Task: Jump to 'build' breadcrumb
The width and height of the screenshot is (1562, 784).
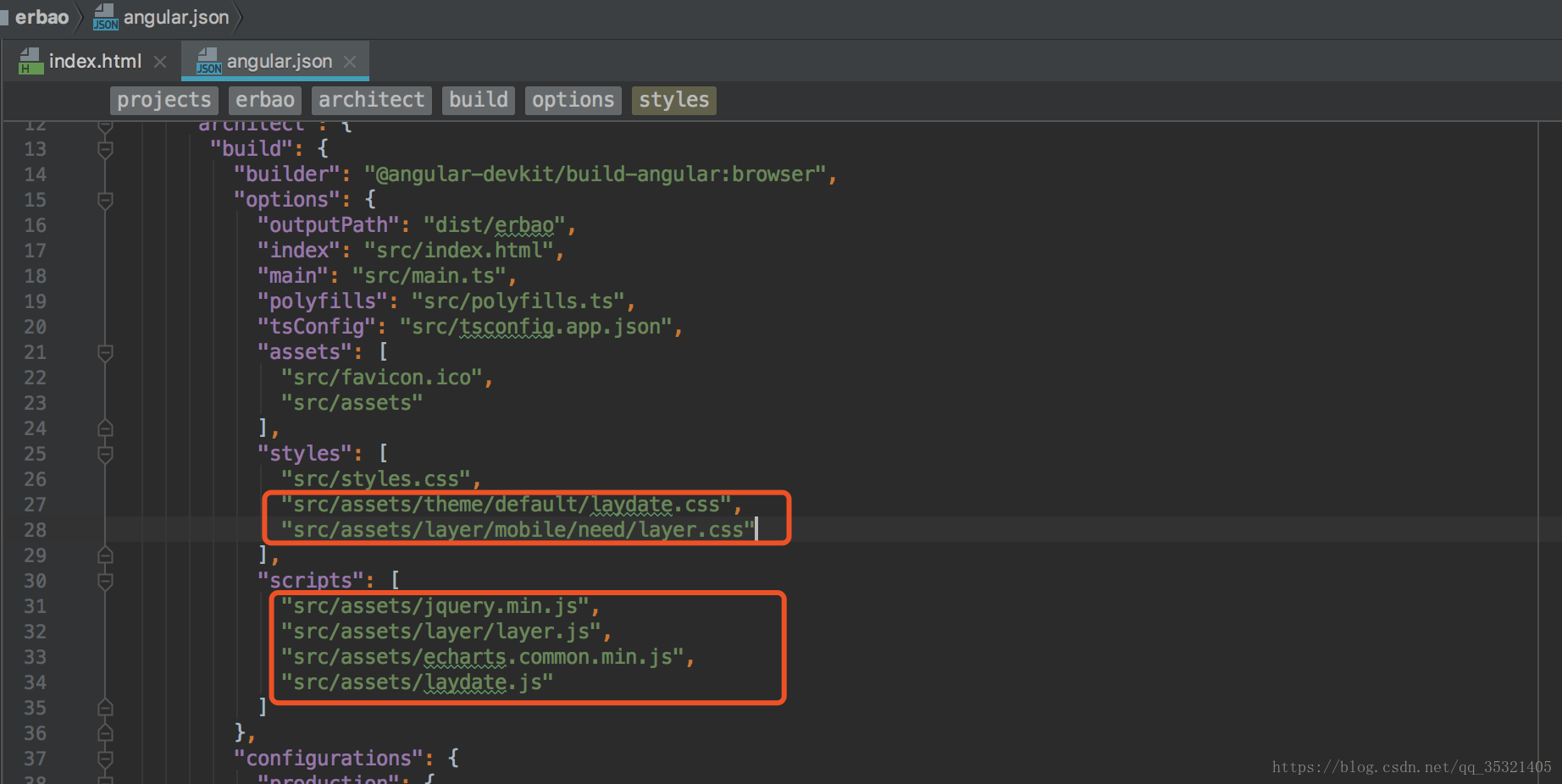Action: pyautogui.click(x=478, y=100)
